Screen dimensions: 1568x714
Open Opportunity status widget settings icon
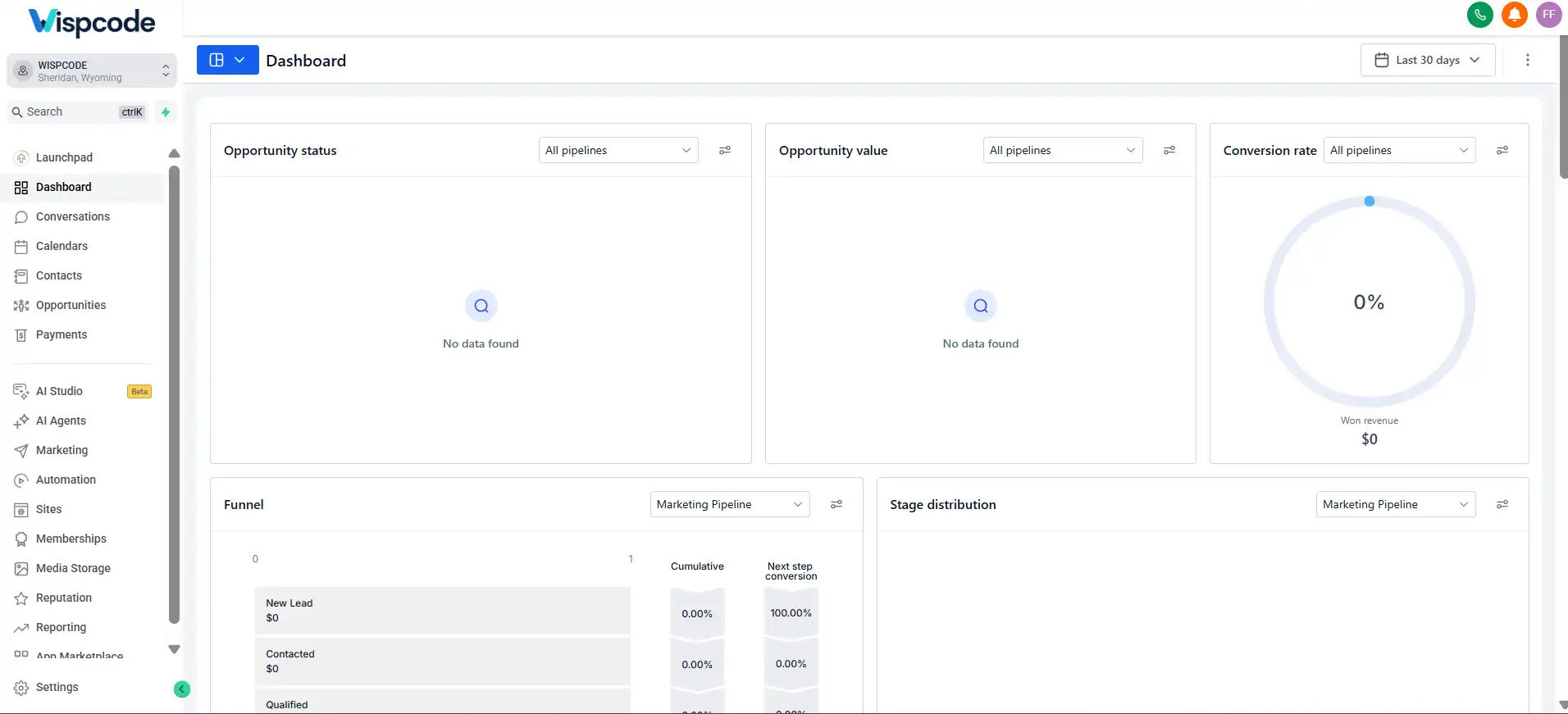click(725, 150)
